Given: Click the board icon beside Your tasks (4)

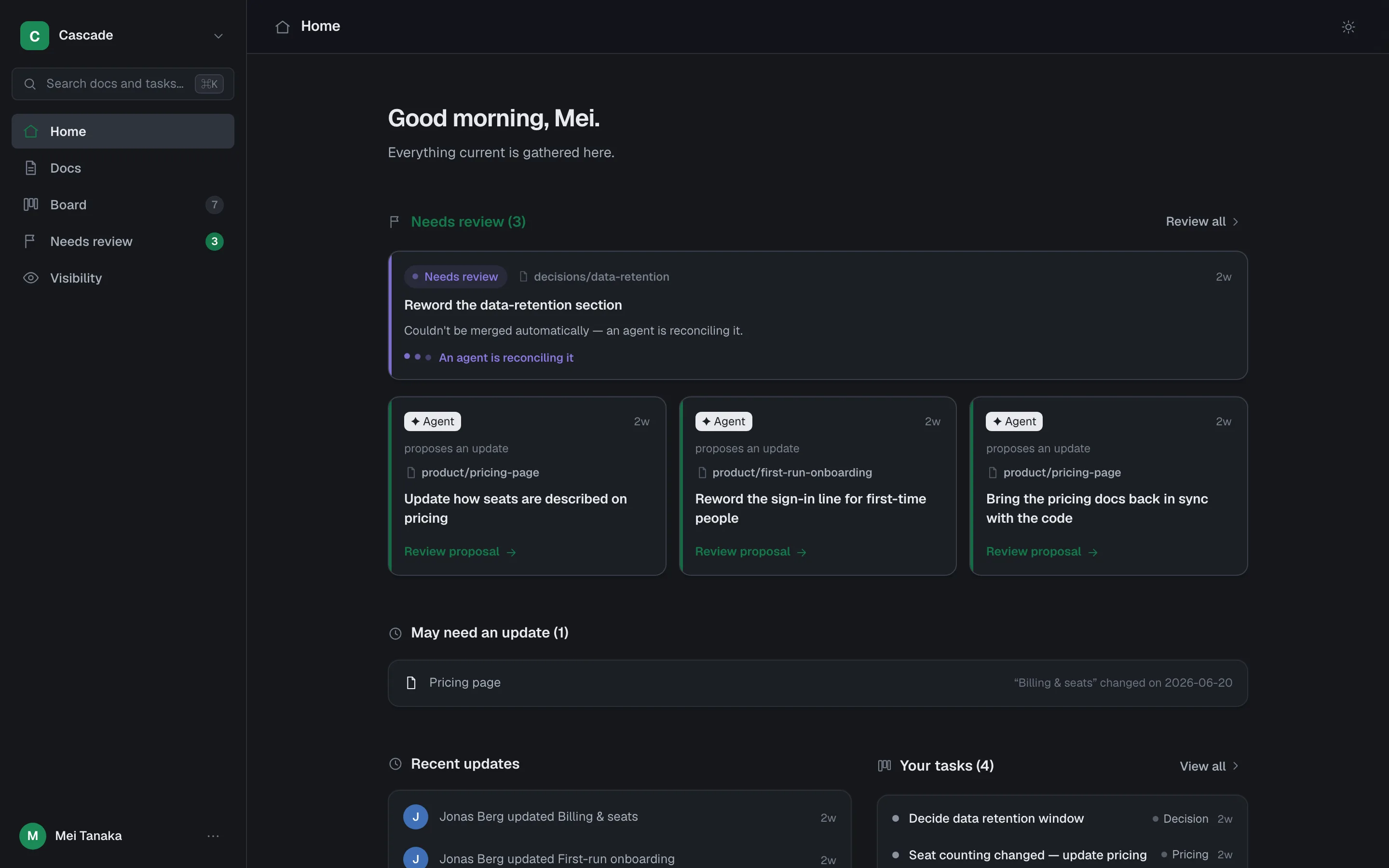Looking at the screenshot, I should (x=885, y=766).
